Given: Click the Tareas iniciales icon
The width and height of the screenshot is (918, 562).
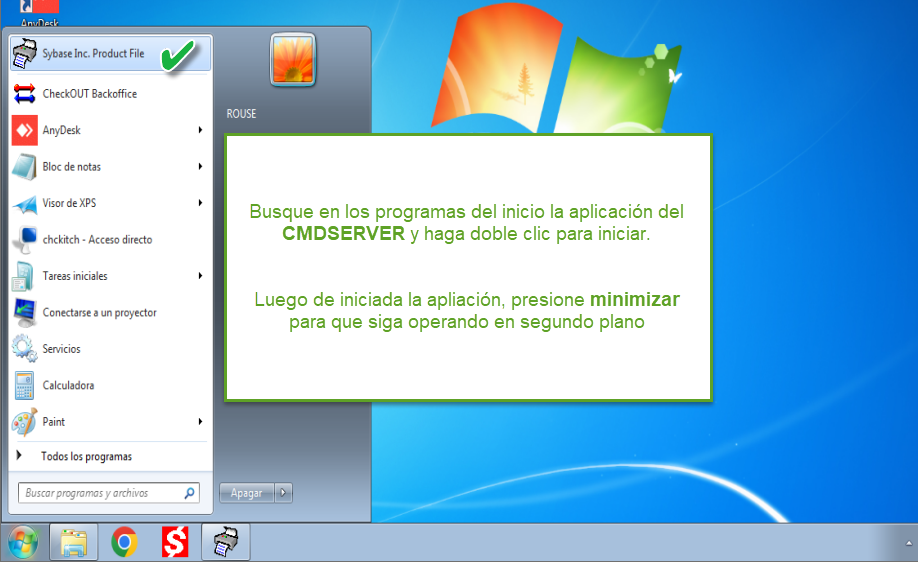Looking at the screenshot, I should click(25, 276).
